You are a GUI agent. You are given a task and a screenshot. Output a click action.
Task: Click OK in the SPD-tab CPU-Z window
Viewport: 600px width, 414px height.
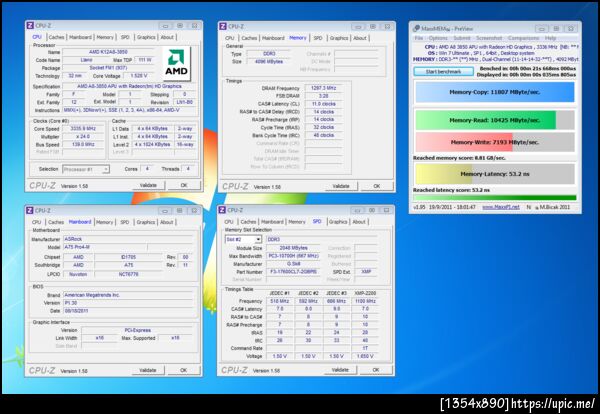[376, 370]
